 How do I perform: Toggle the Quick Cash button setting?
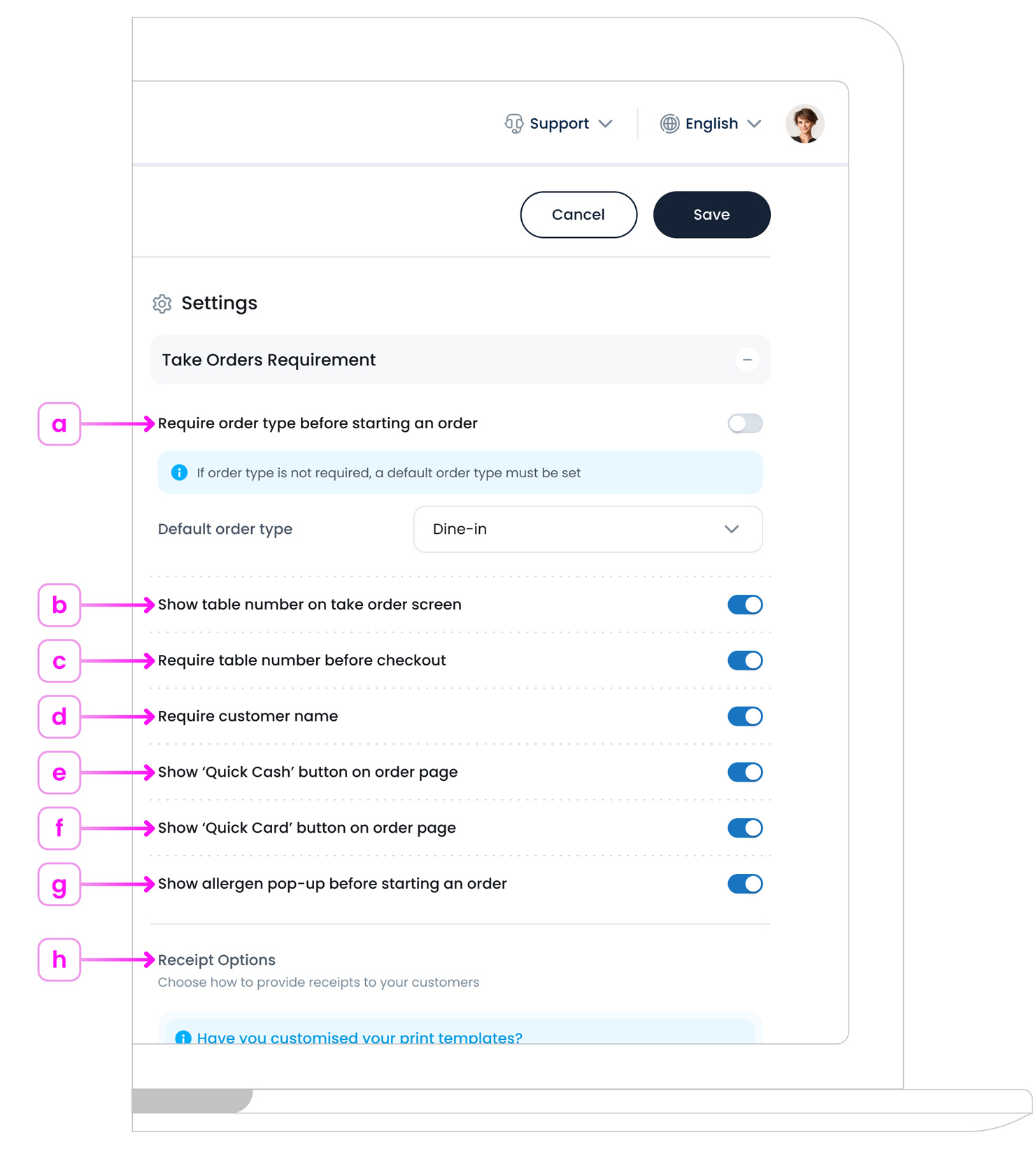tap(744, 773)
